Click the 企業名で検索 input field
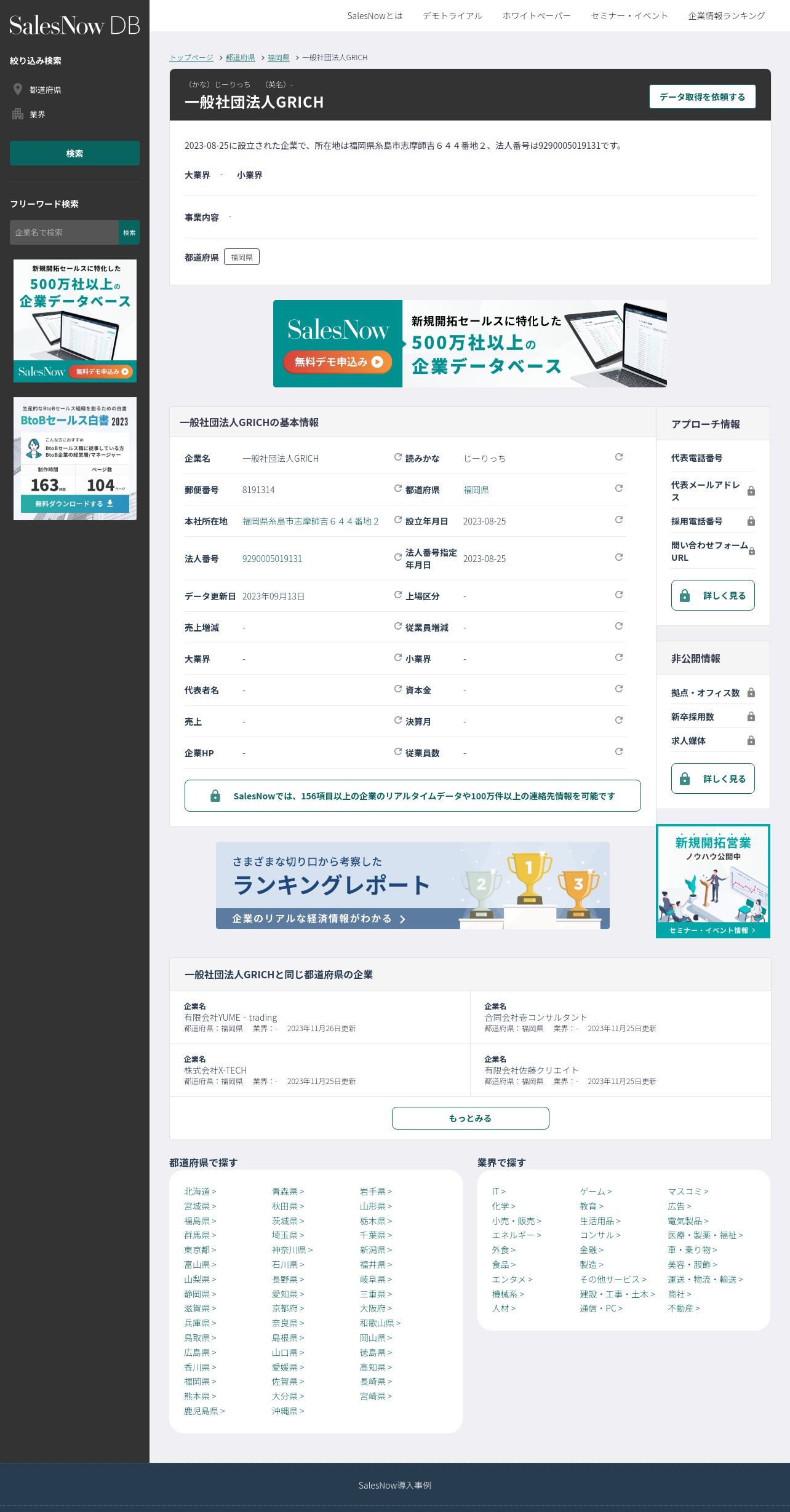This screenshot has height=1512, width=790. coord(64,232)
